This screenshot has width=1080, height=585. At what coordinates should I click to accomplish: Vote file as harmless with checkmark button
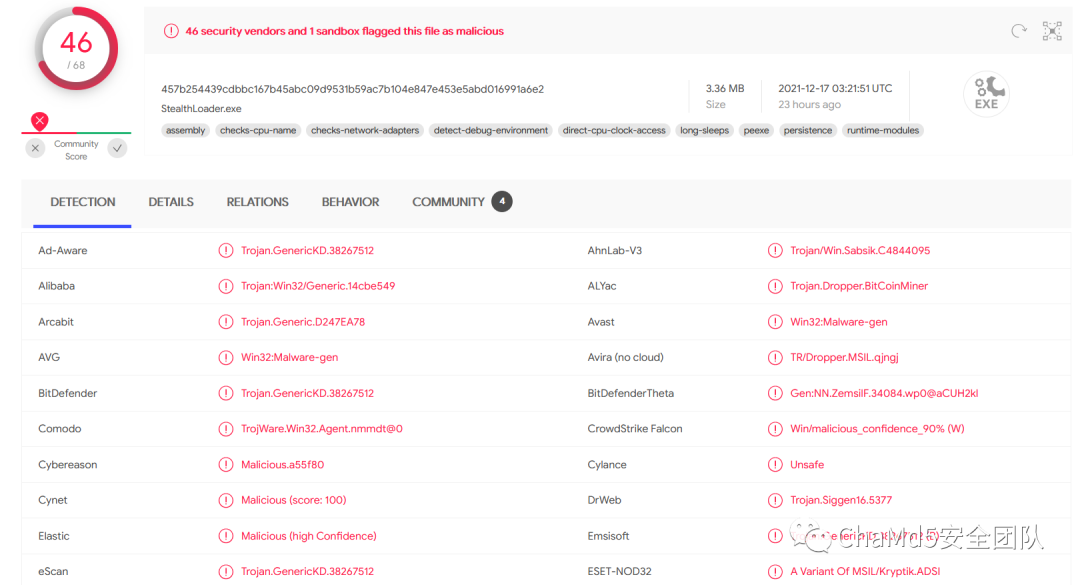[x=118, y=148]
